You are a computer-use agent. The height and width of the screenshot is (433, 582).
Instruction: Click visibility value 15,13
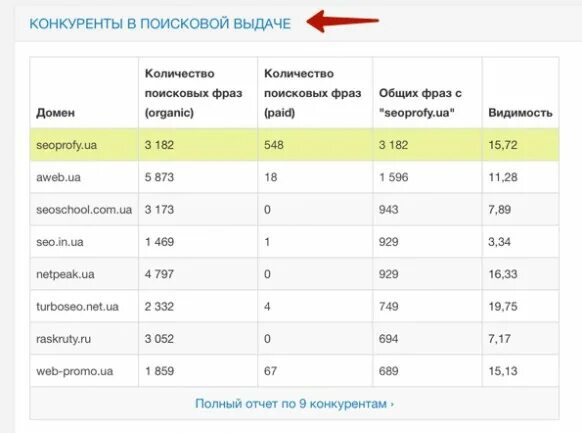pos(503,371)
